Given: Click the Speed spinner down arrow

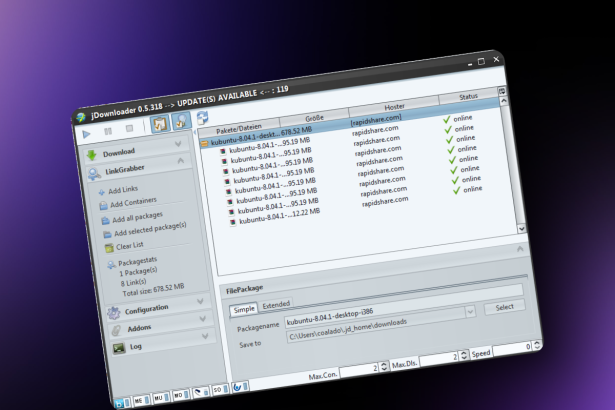Looking at the screenshot, I should (x=537, y=347).
